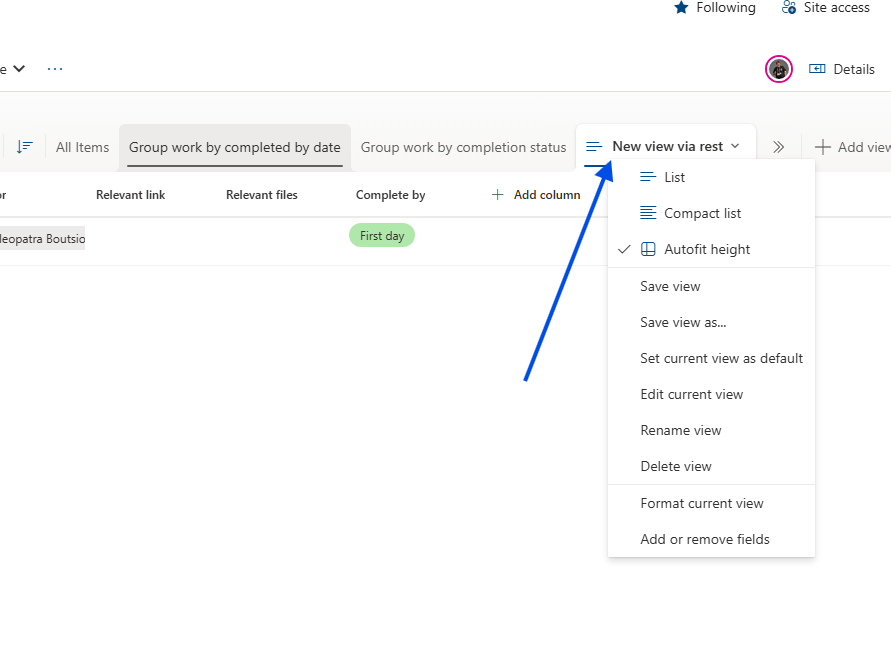
Task: Click the Following star icon
Action: (x=681, y=8)
